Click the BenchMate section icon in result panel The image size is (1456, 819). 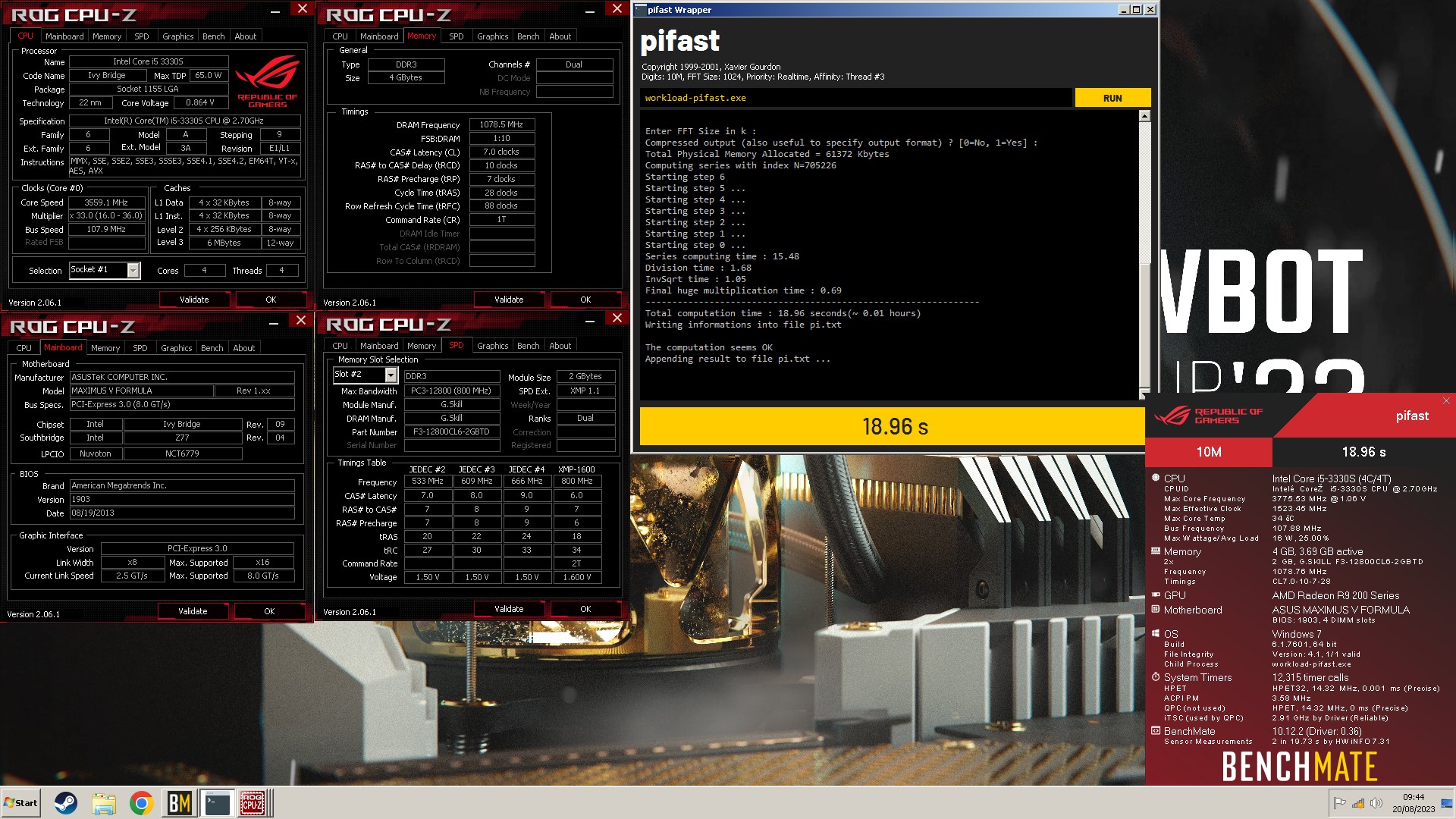[x=1156, y=731]
